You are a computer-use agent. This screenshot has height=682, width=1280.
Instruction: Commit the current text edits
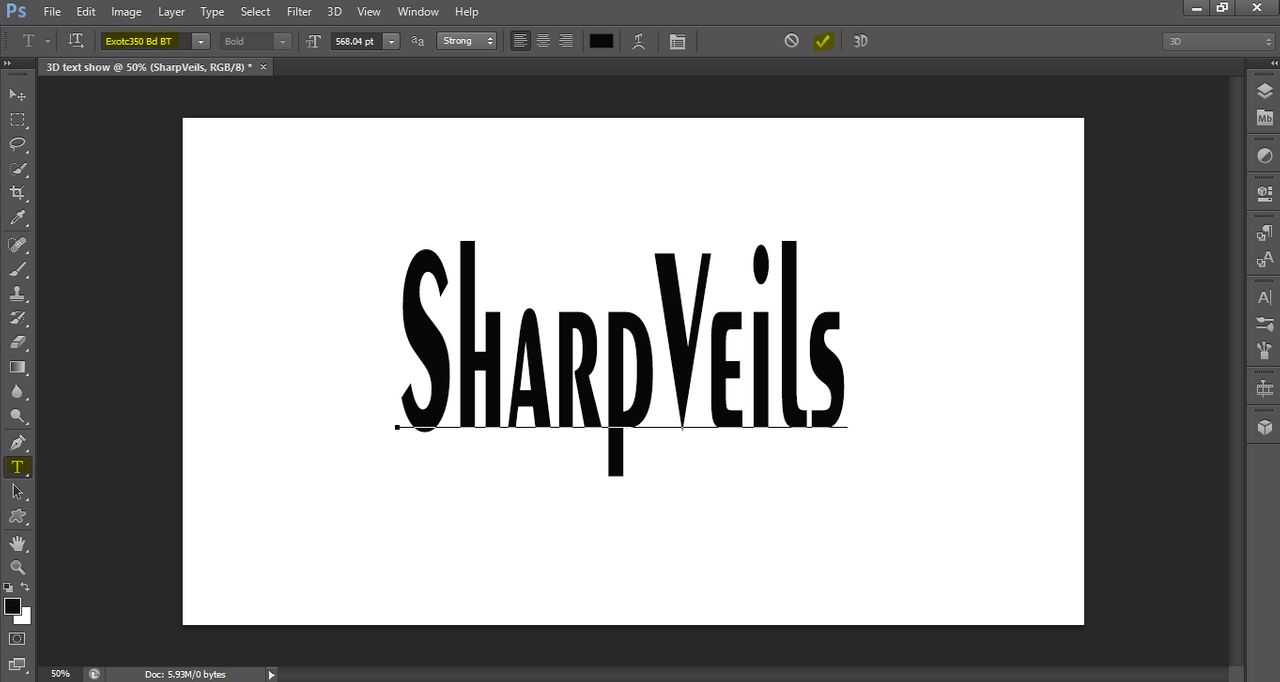(822, 41)
